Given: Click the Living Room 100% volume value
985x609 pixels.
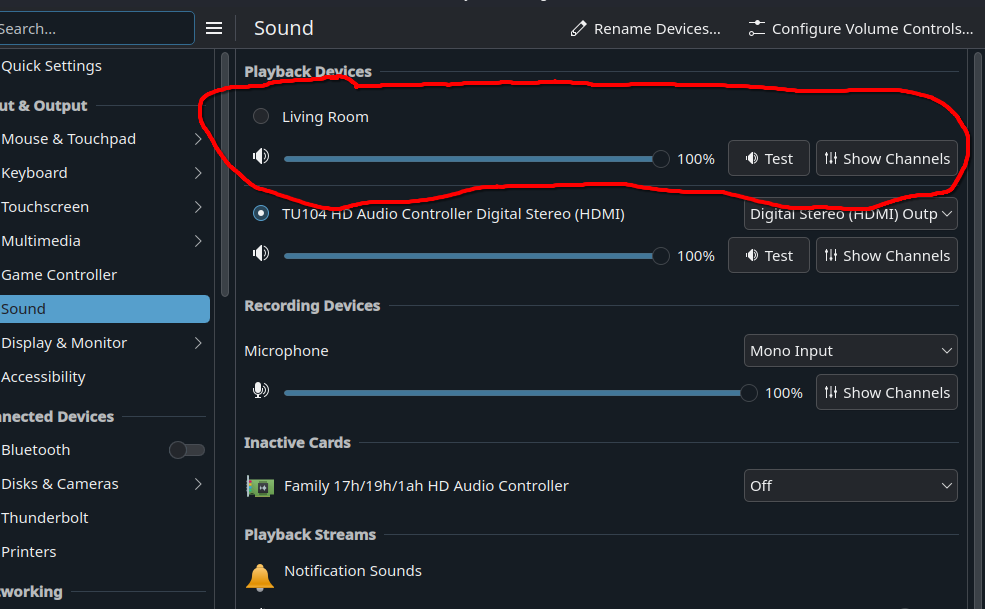Looking at the screenshot, I should 696,159.
